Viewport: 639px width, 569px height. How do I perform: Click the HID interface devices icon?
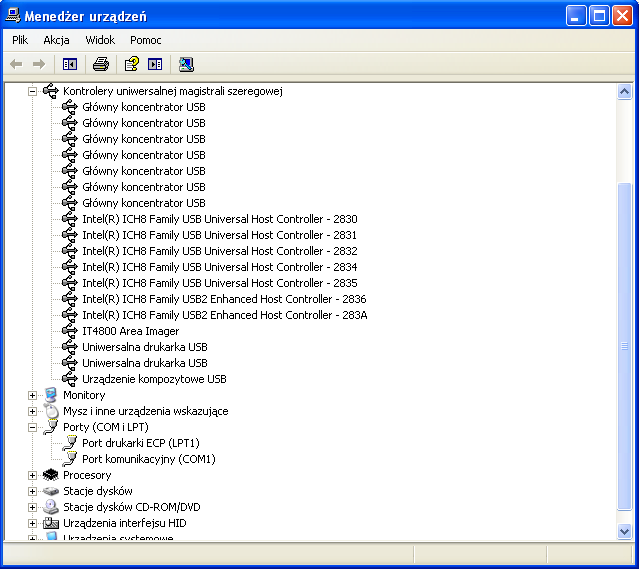[x=51, y=523]
